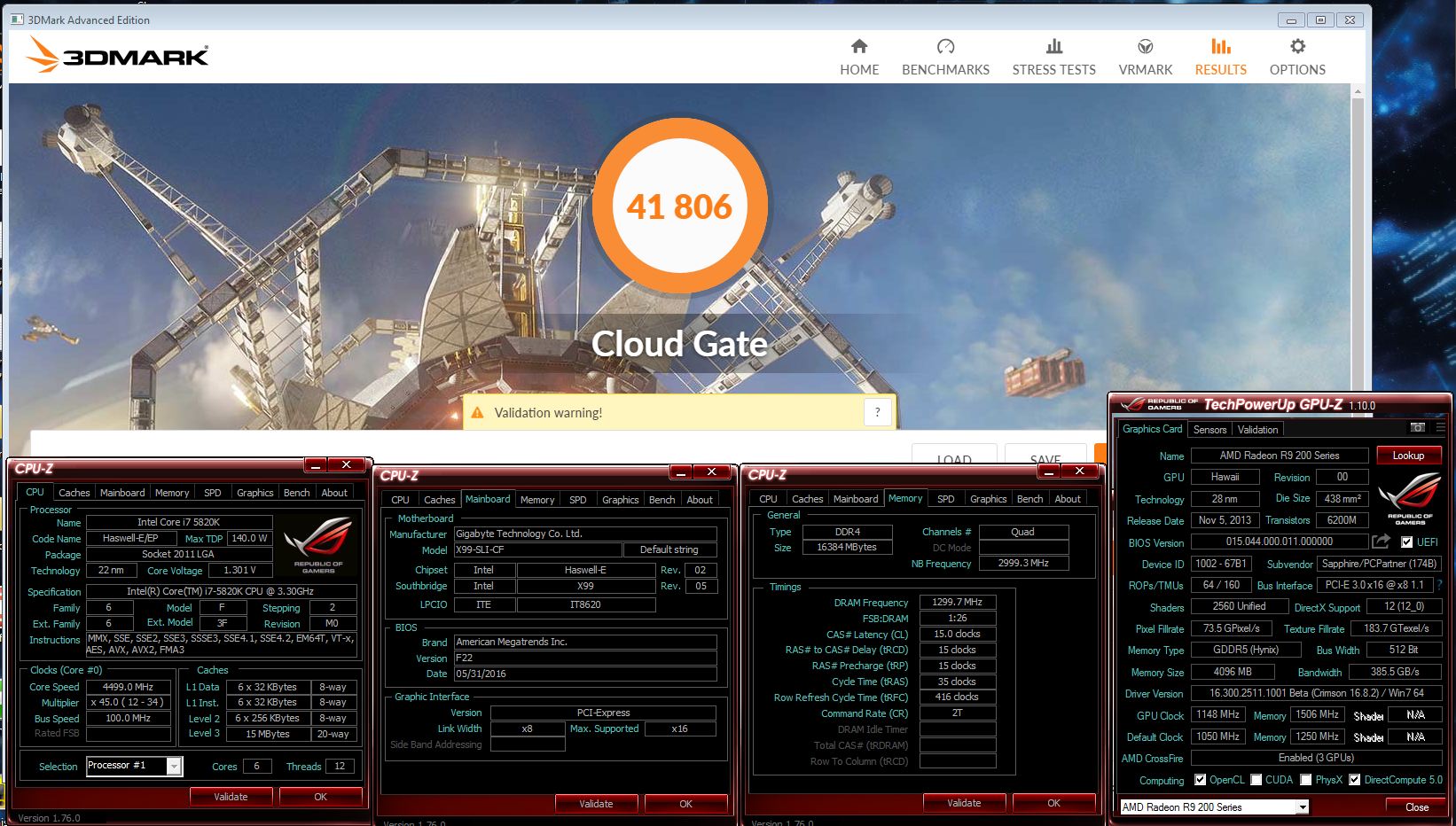Click the GPU Clock value 1148 MHz
1456x826 pixels.
click(x=1217, y=714)
